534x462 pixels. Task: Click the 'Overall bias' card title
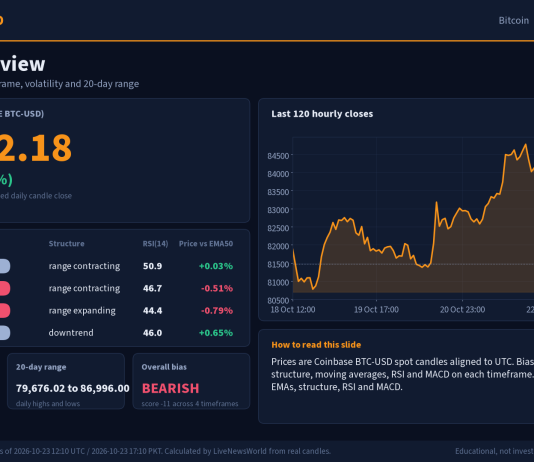tap(164, 367)
